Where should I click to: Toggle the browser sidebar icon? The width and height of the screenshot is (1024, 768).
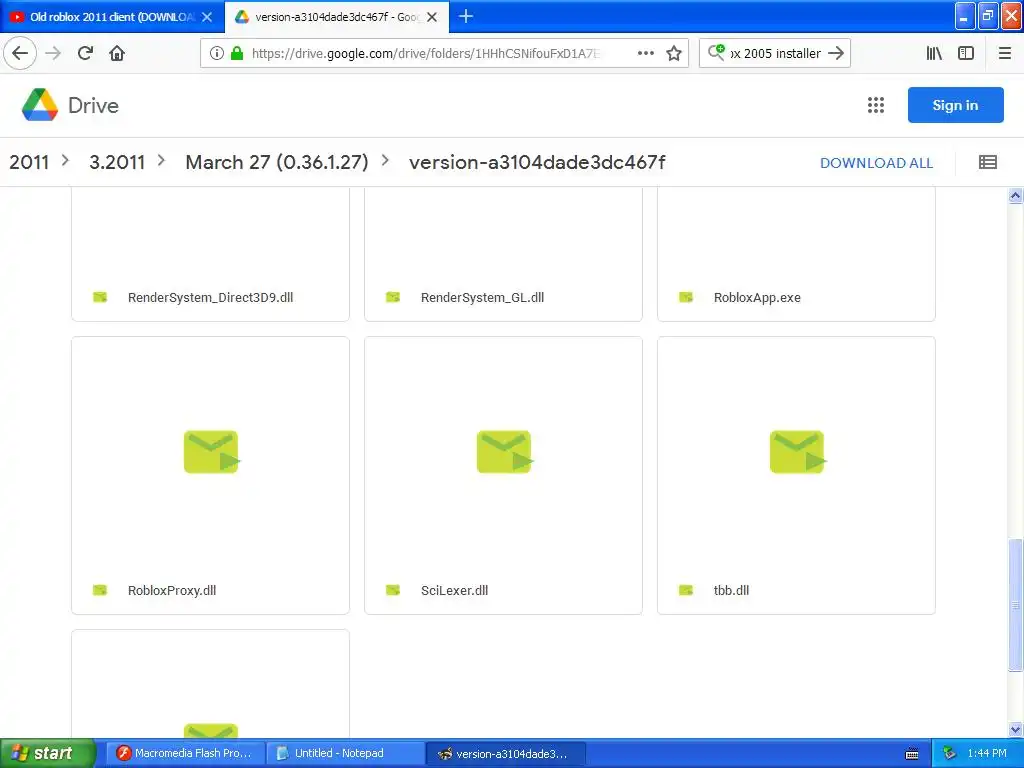click(x=966, y=53)
